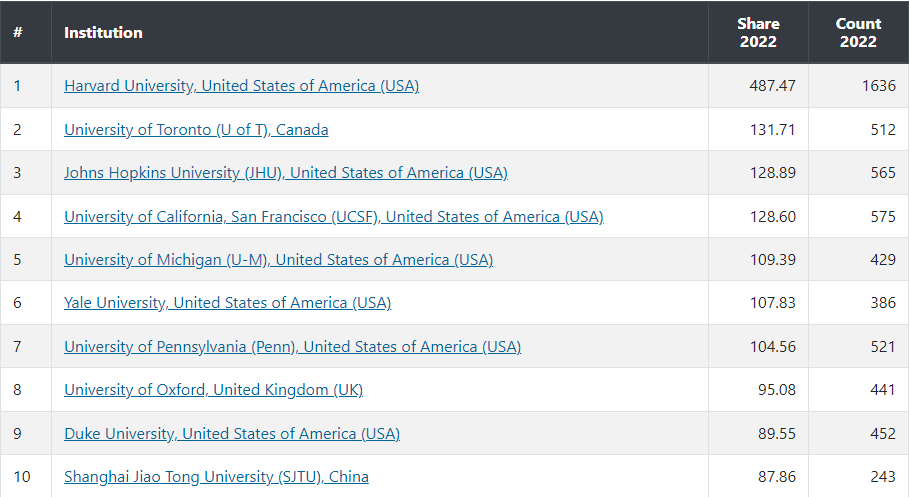Sort by Share 2022 column header
910x497 pixels.
click(x=758, y=32)
